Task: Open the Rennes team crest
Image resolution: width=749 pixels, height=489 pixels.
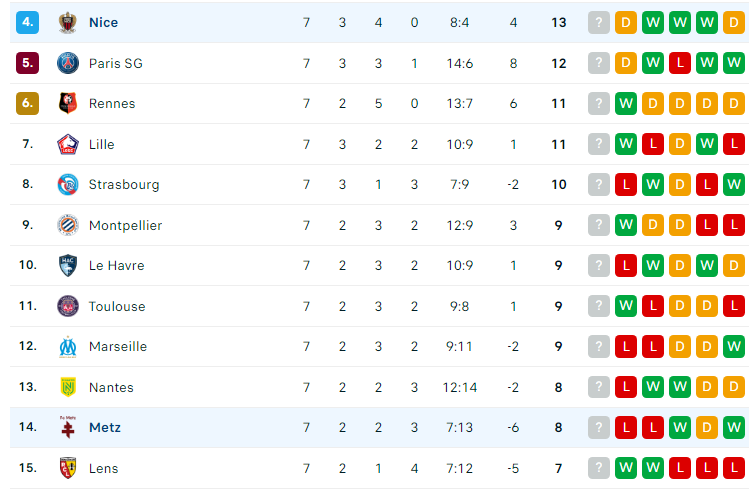Action: (68, 103)
